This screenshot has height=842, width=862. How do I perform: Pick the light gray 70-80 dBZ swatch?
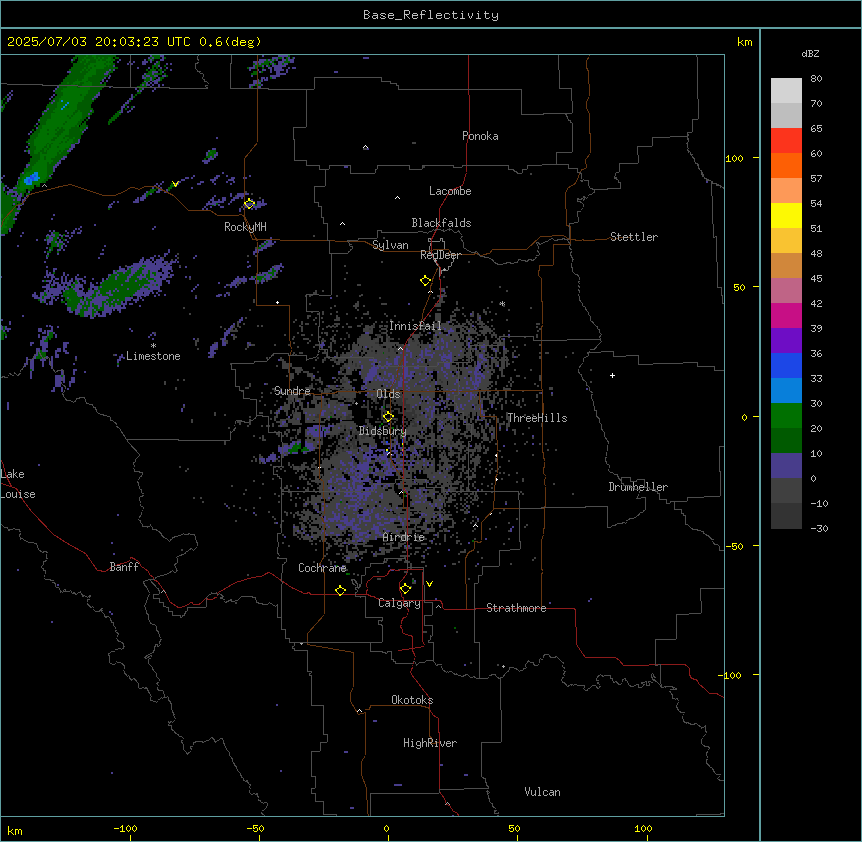click(786, 91)
